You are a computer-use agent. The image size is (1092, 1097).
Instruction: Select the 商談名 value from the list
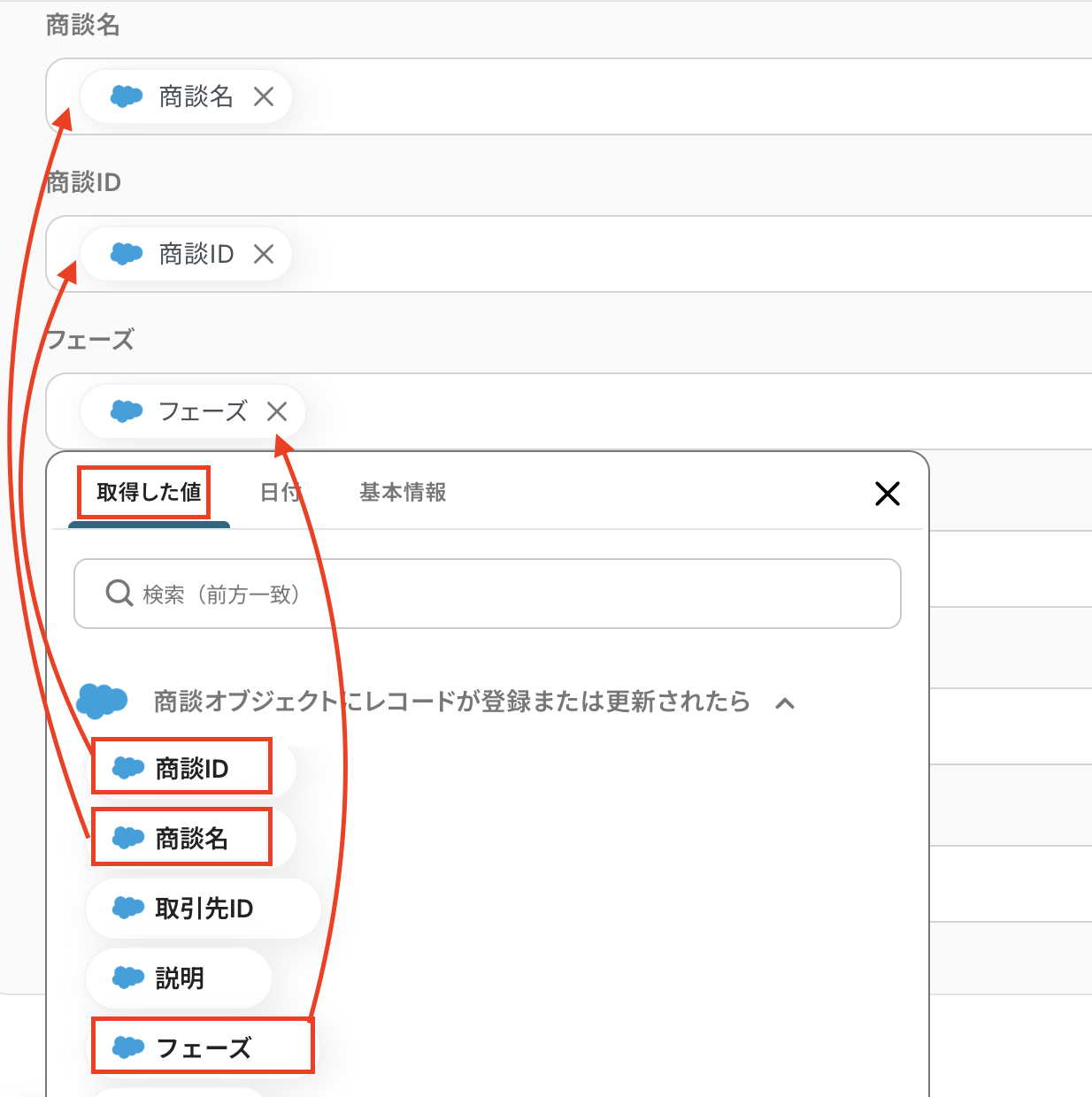point(192,837)
